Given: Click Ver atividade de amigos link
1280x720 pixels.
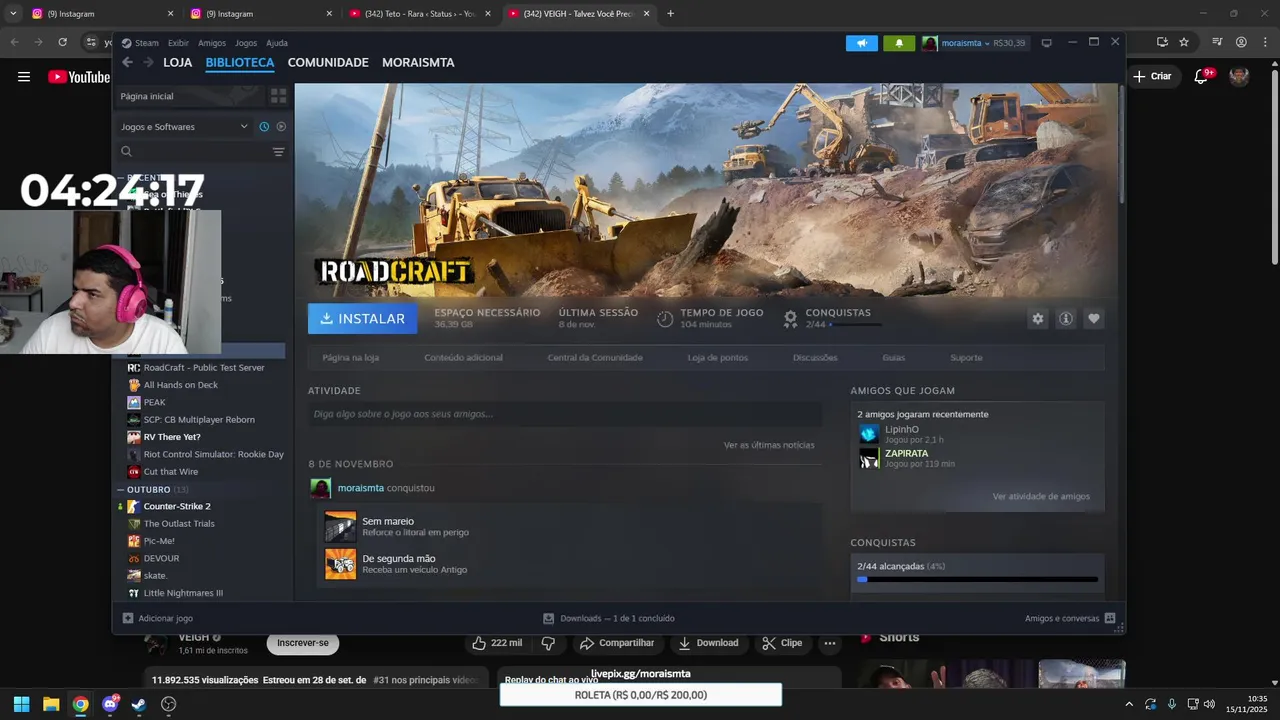Looking at the screenshot, I should 1041,496.
